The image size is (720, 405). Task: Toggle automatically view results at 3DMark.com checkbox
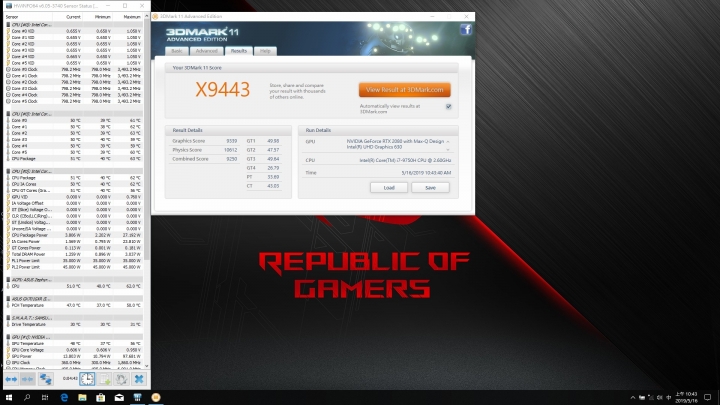click(449, 107)
